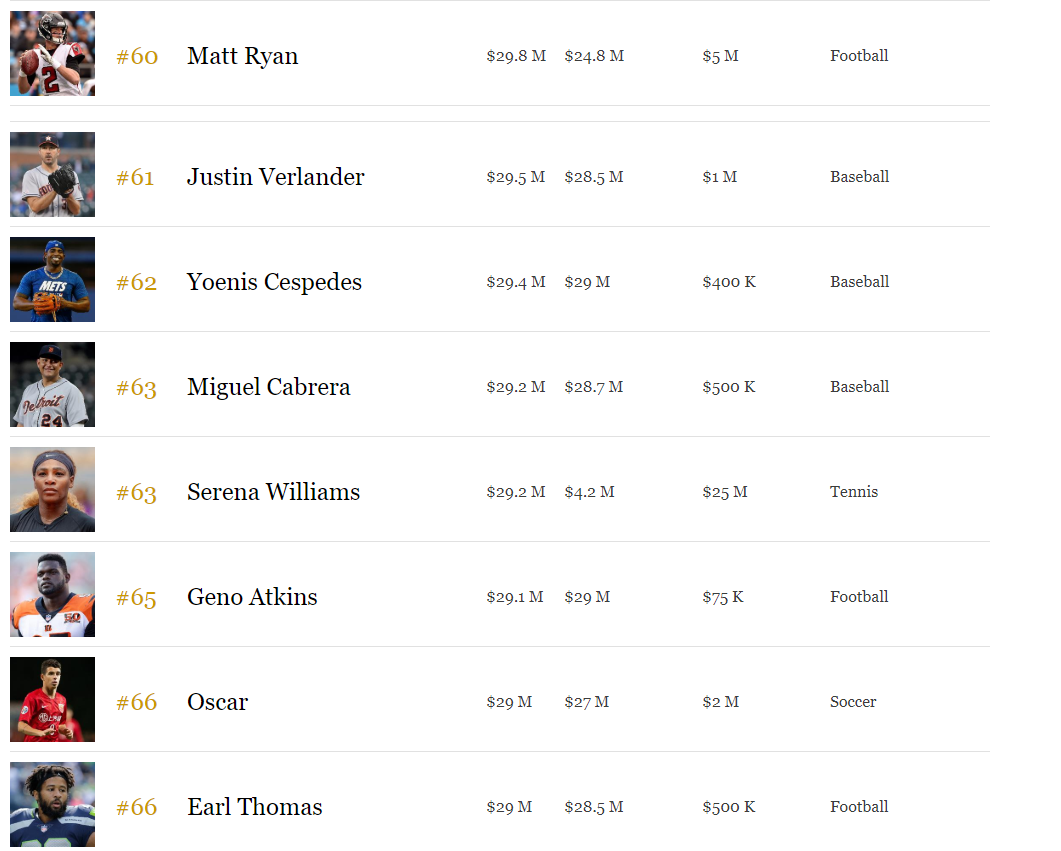Click the Oscar name link
The width and height of the screenshot is (1061, 851).
pos(217,702)
